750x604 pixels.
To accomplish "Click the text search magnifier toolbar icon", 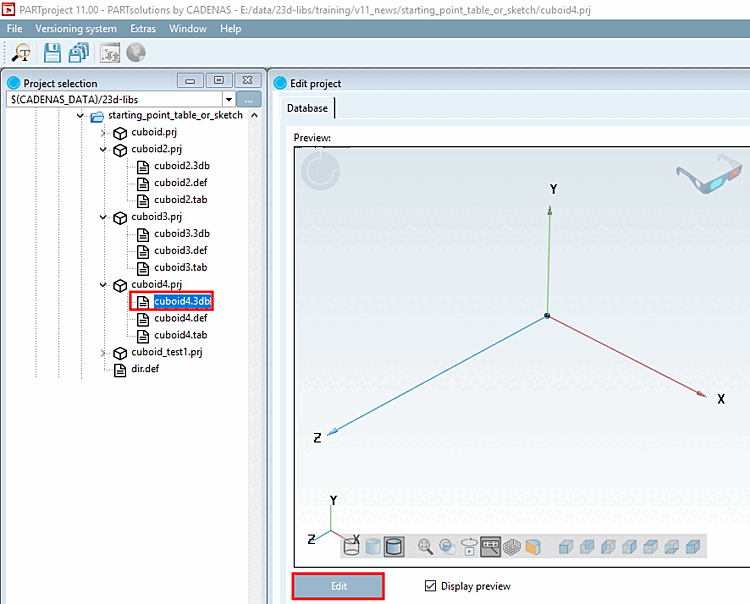I will coord(21,53).
